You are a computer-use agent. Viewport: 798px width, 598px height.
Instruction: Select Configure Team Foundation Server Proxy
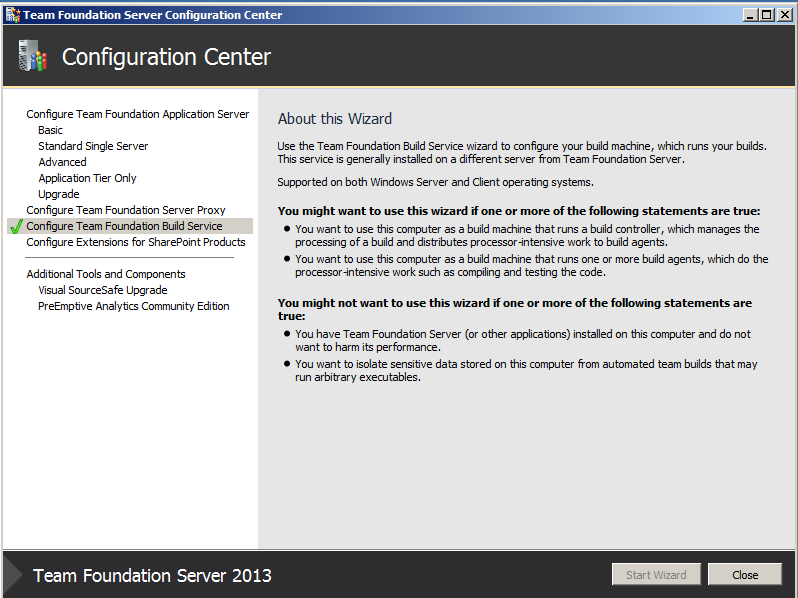[126, 210]
